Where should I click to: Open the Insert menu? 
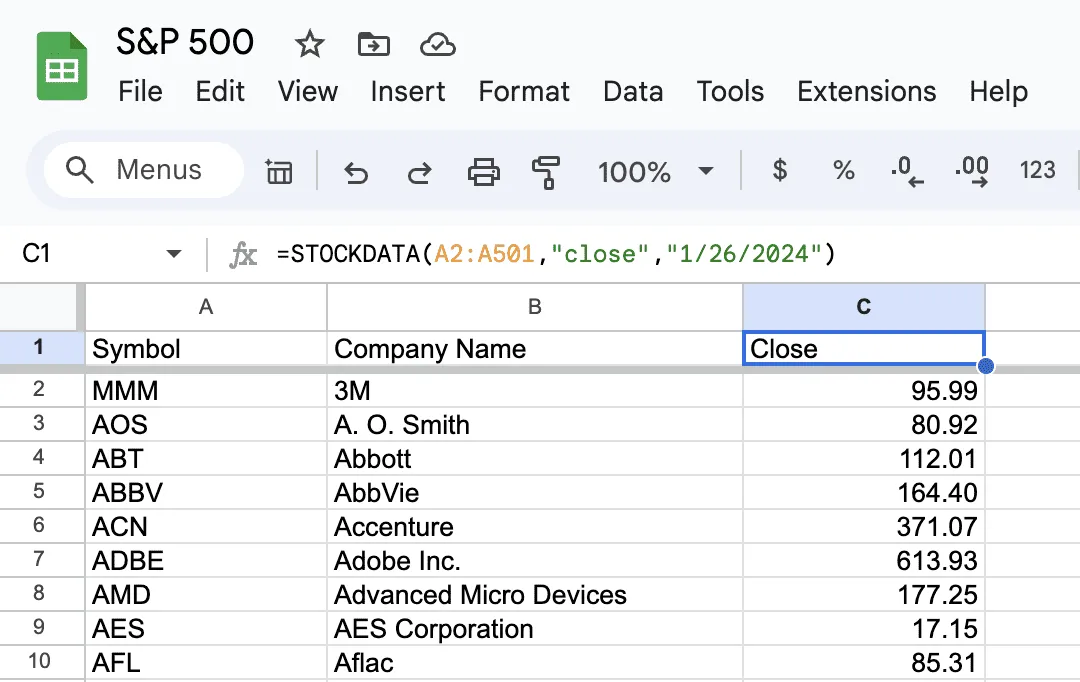(408, 91)
